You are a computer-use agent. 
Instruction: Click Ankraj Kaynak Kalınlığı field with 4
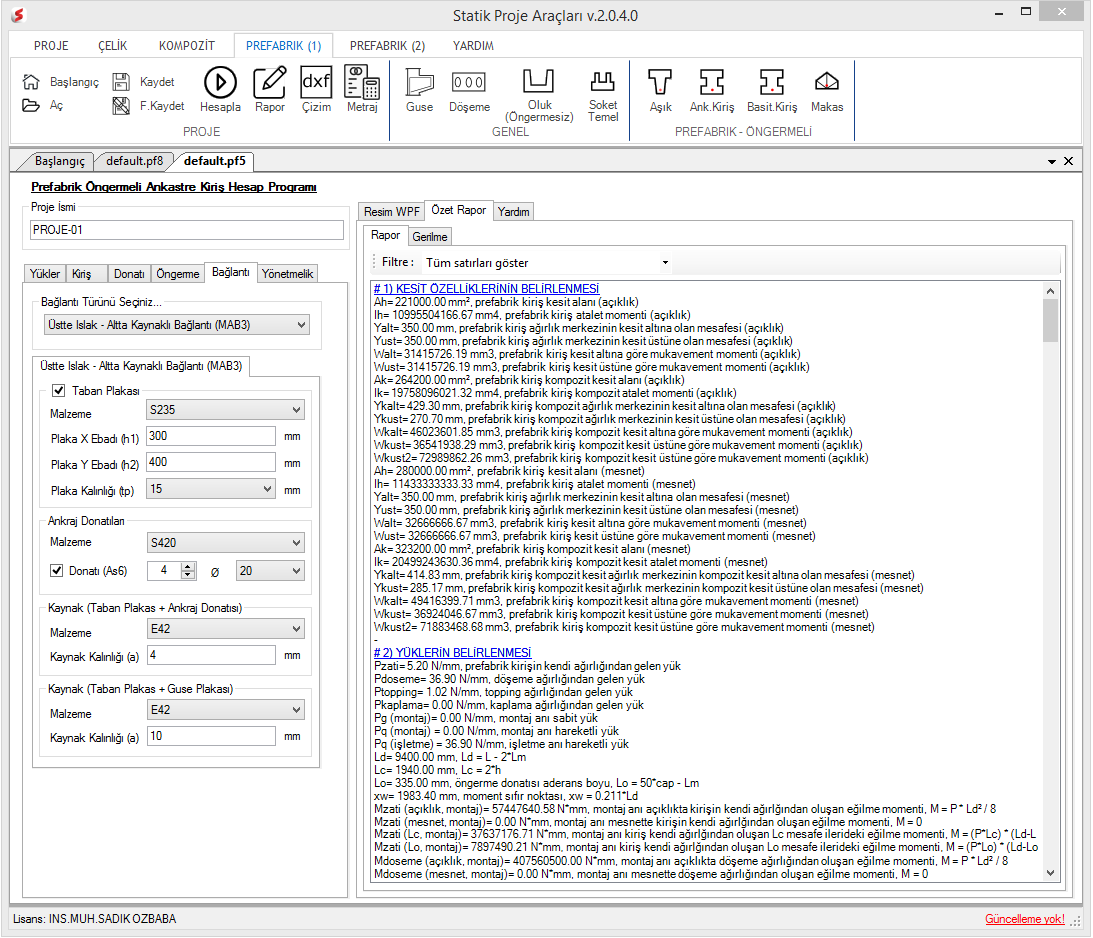tap(211, 655)
